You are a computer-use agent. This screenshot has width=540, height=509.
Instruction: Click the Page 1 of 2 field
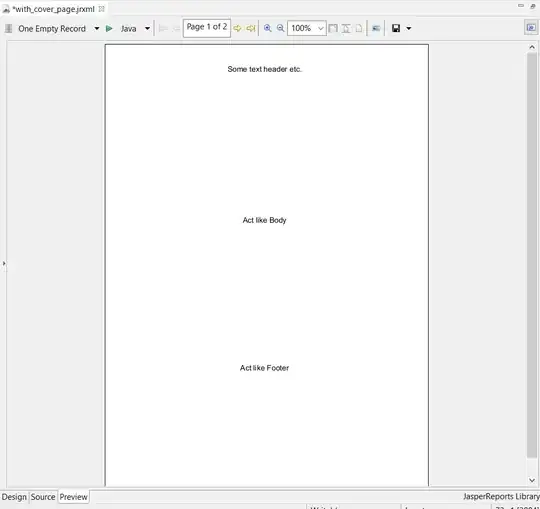click(x=207, y=28)
